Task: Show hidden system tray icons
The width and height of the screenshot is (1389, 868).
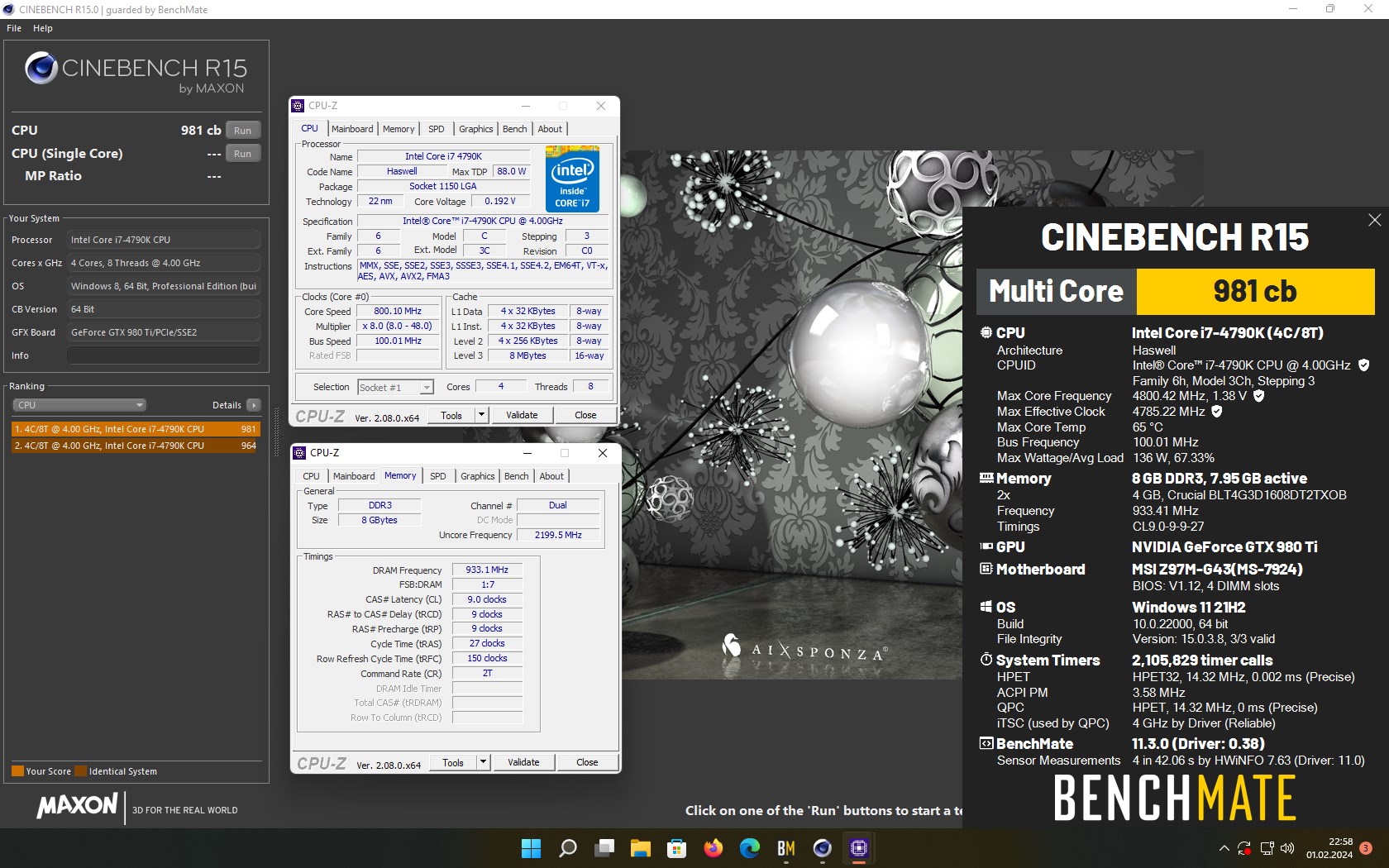Action: coord(1224,848)
